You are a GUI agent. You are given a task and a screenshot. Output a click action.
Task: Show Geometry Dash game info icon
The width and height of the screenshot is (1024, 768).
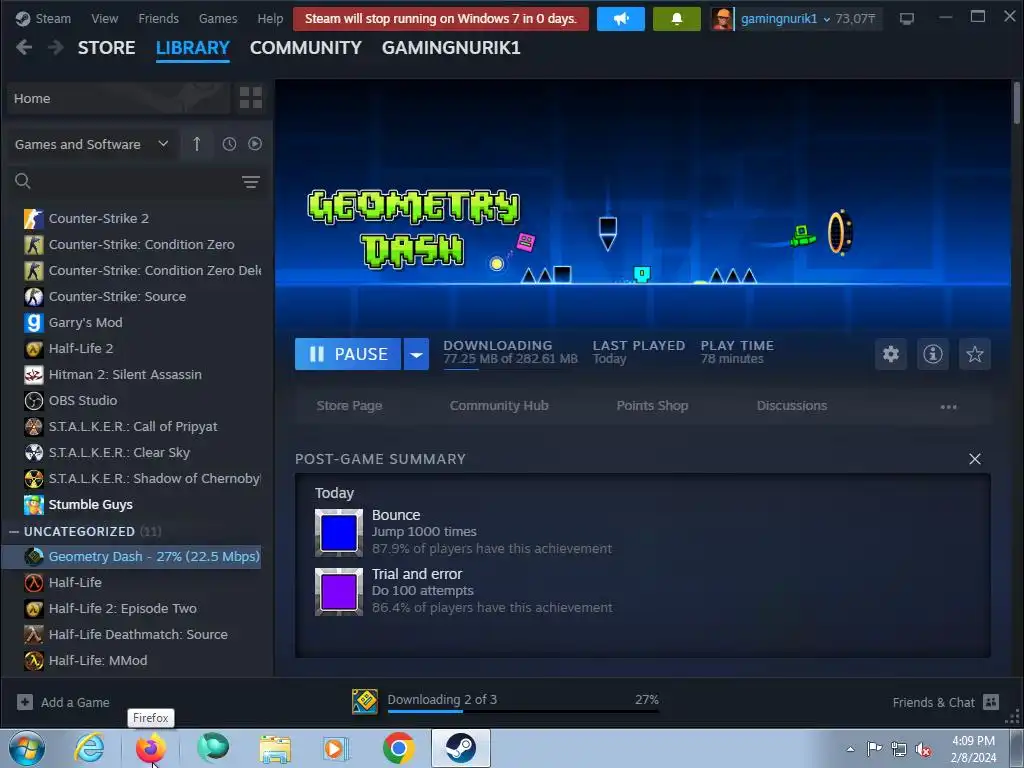(933, 354)
